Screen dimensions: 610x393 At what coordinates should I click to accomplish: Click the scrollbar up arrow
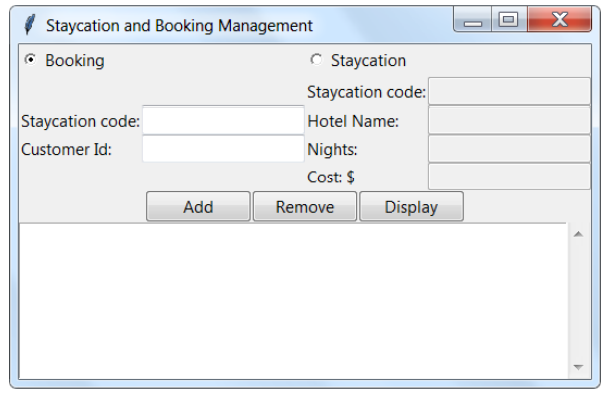tap(578, 234)
